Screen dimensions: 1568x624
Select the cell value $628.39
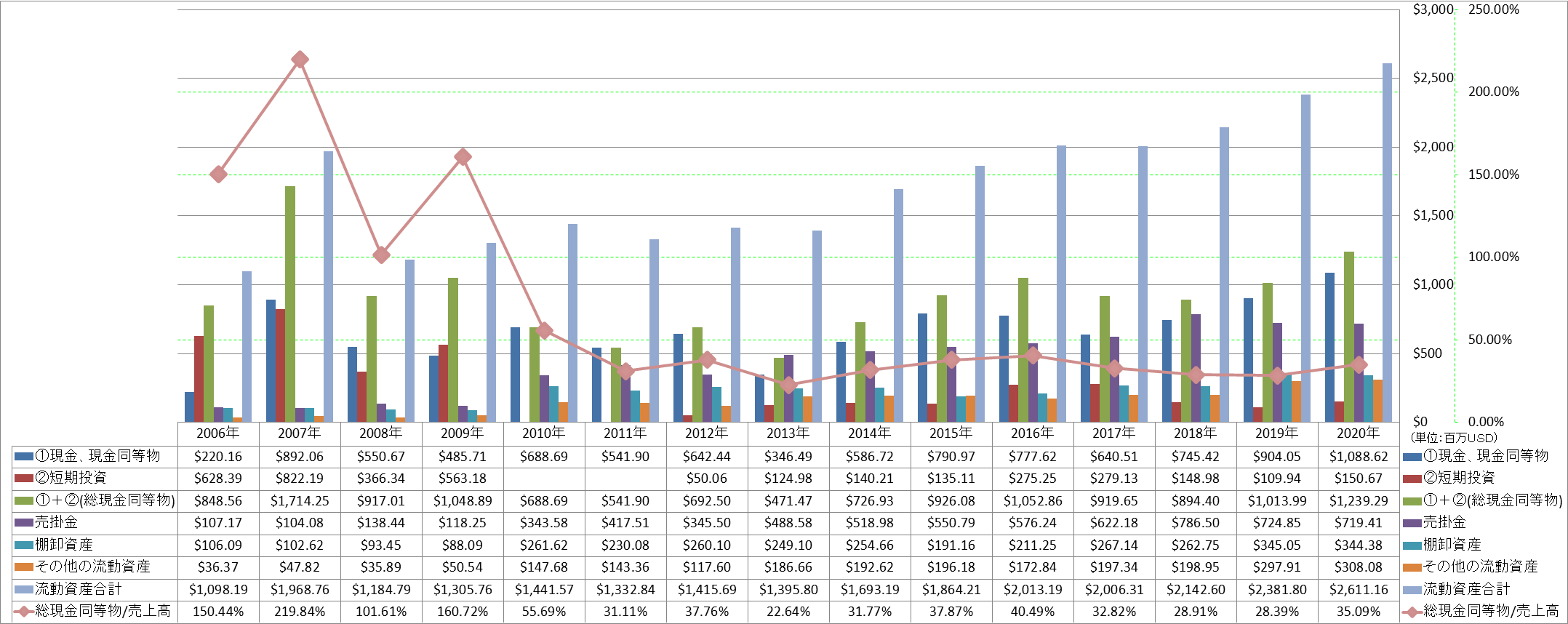[218, 479]
